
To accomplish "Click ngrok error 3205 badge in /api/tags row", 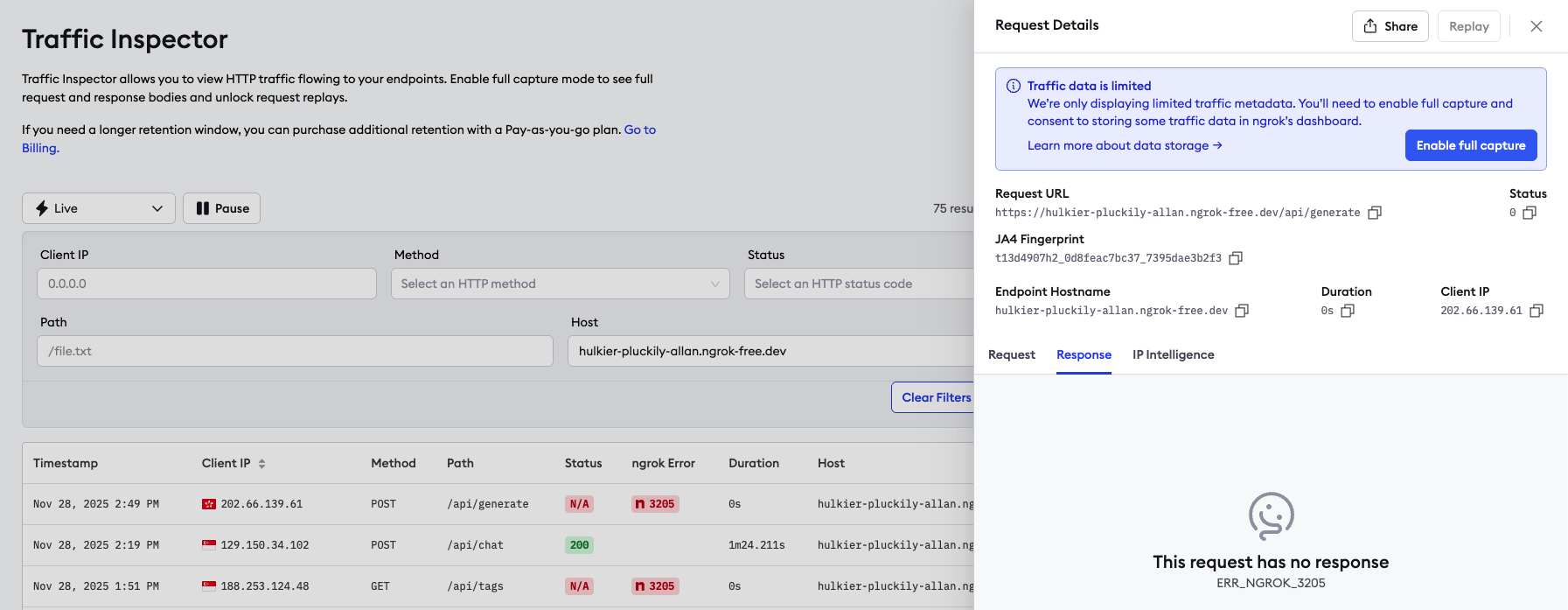I will tap(655, 586).
